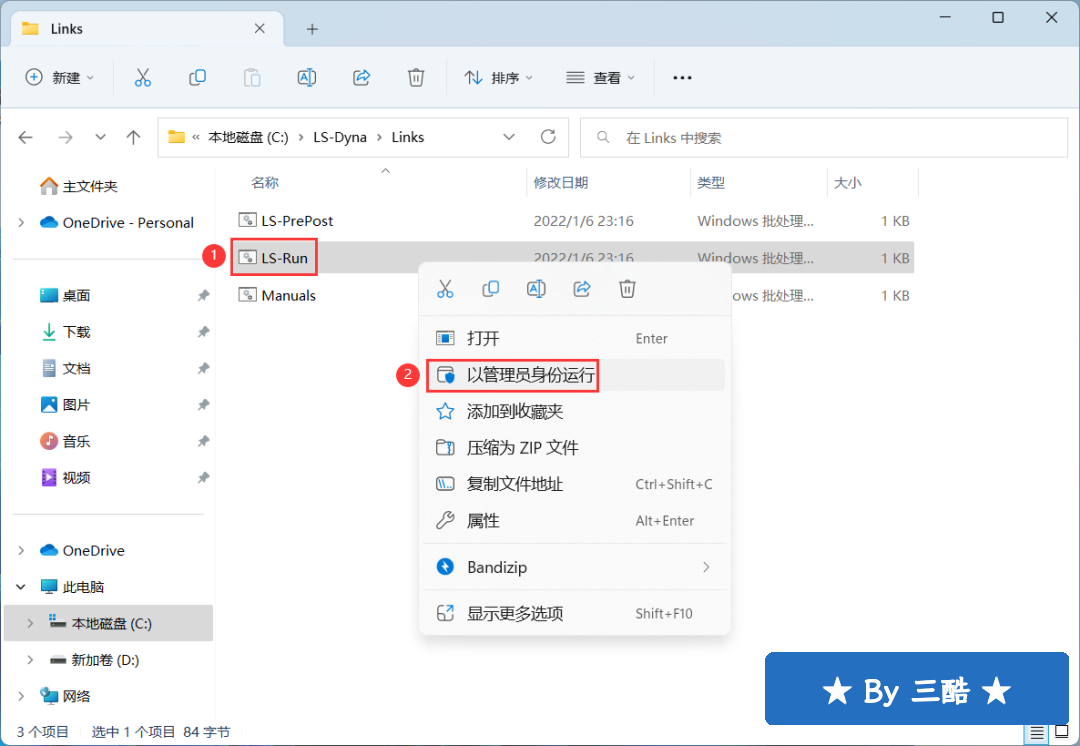Screen dimensions: 1080x746
Task: Click the Rename icon in the toolbar
Action: pyautogui.click(x=307, y=78)
